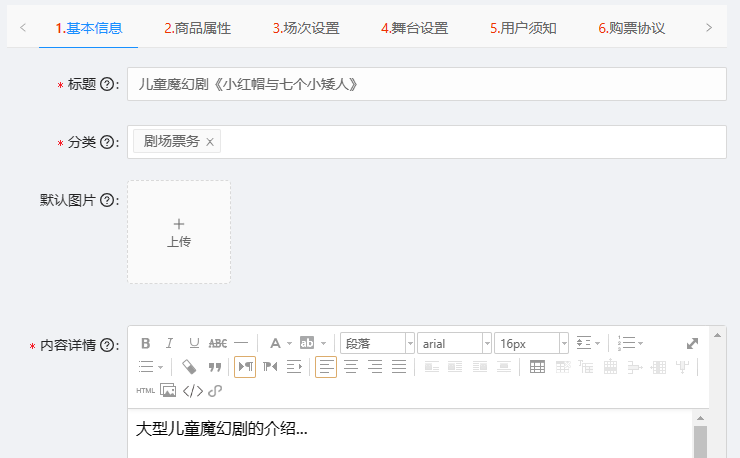Toggle strikethrough (ABC) formatting
Image resolution: width=740 pixels, height=458 pixels.
click(x=218, y=343)
